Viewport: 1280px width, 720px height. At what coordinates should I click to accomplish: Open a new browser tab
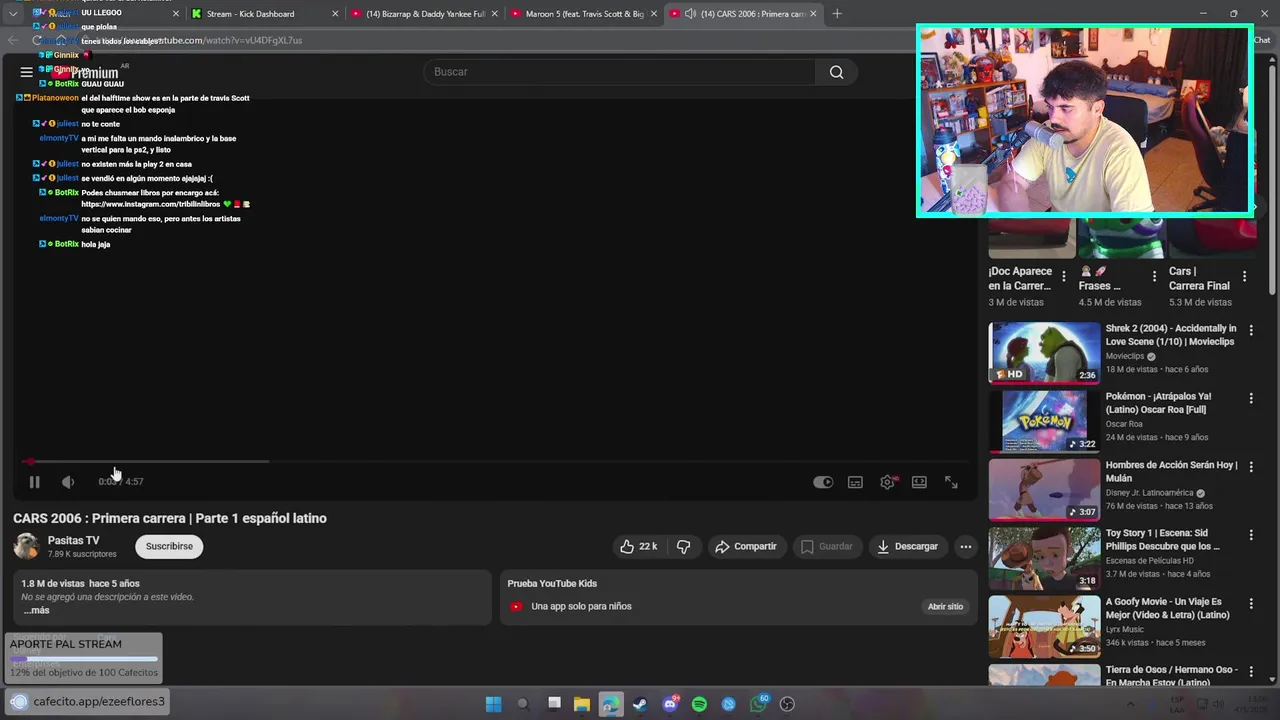[837, 14]
